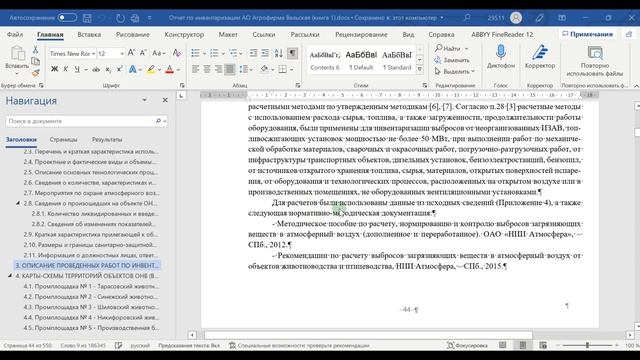Open Навигация pane options dropdown
640x360 pixels.
pos(144,100)
